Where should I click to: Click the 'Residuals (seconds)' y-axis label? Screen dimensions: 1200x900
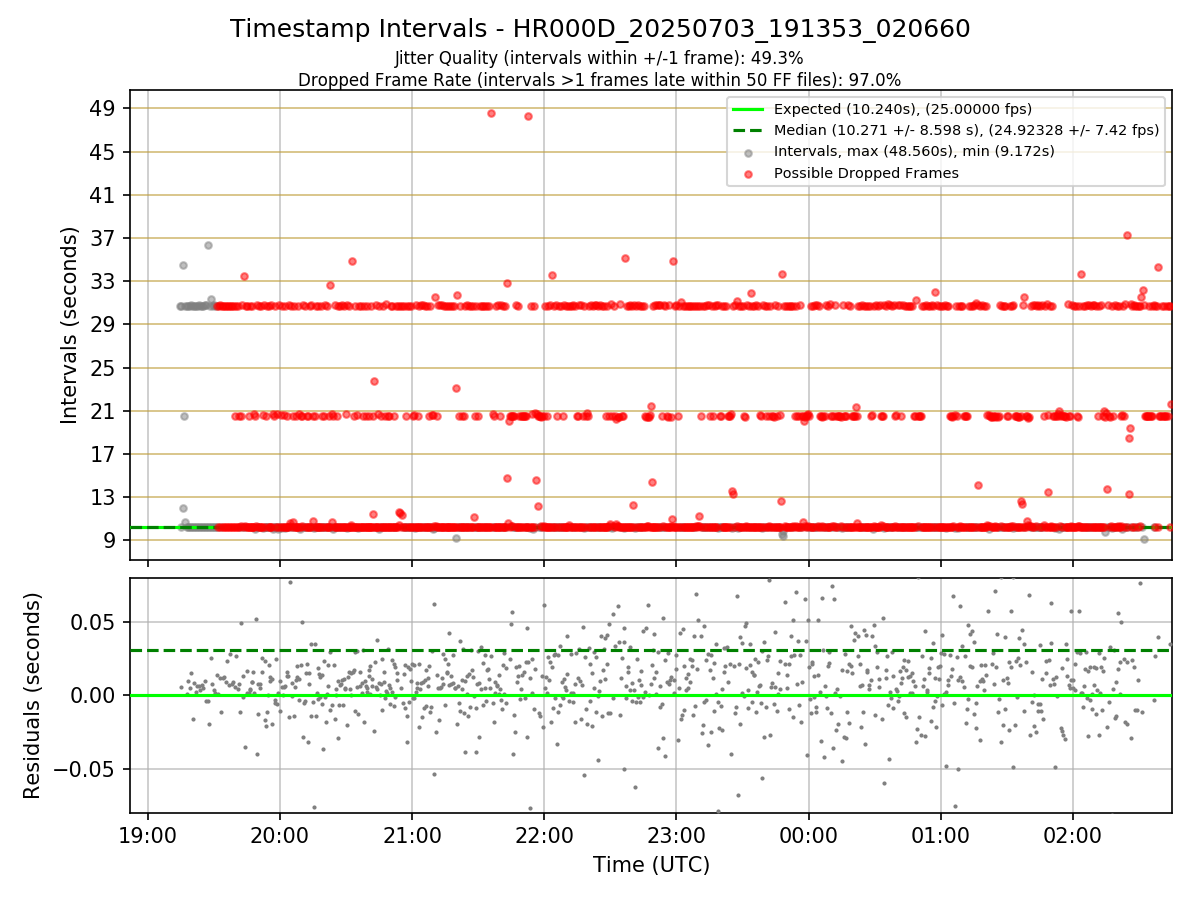coord(33,696)
